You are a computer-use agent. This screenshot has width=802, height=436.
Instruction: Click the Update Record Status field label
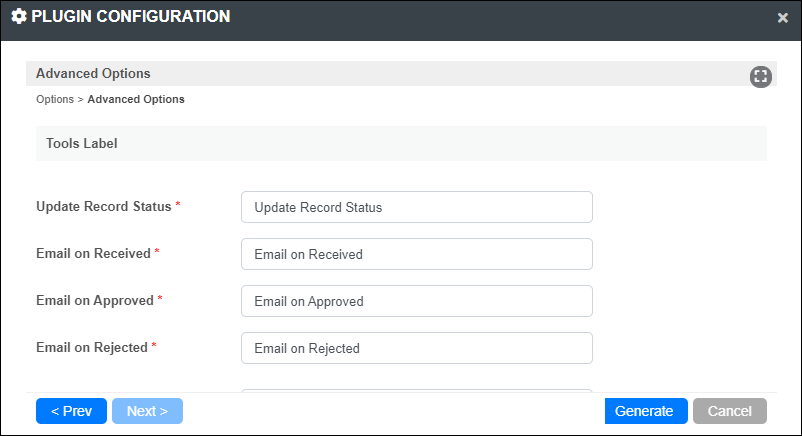(x=104, y=206)
